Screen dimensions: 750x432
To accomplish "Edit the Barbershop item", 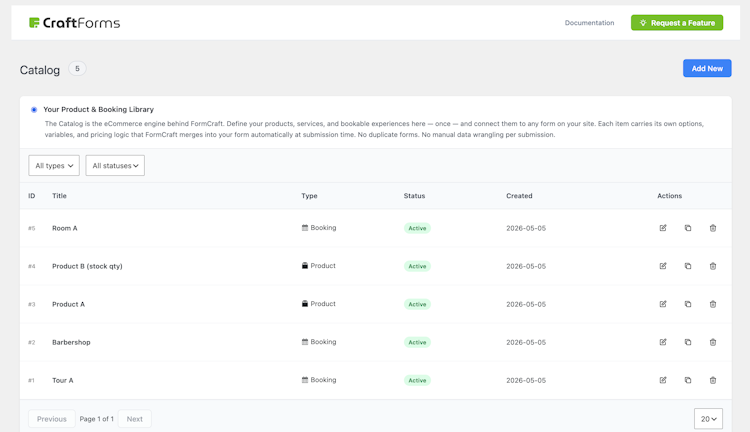I will 663,342.
